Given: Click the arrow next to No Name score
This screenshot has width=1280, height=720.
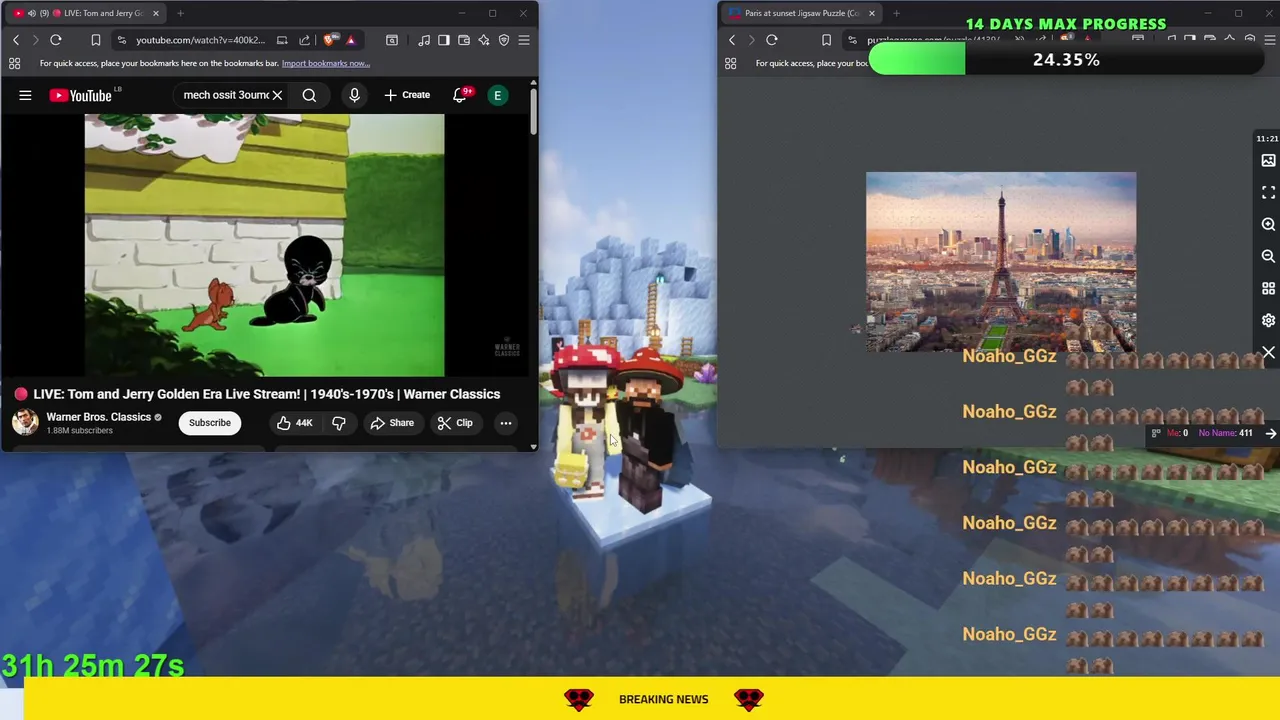Looking at the screenshot, I should pyautogui.click(x=1270, y=433).
